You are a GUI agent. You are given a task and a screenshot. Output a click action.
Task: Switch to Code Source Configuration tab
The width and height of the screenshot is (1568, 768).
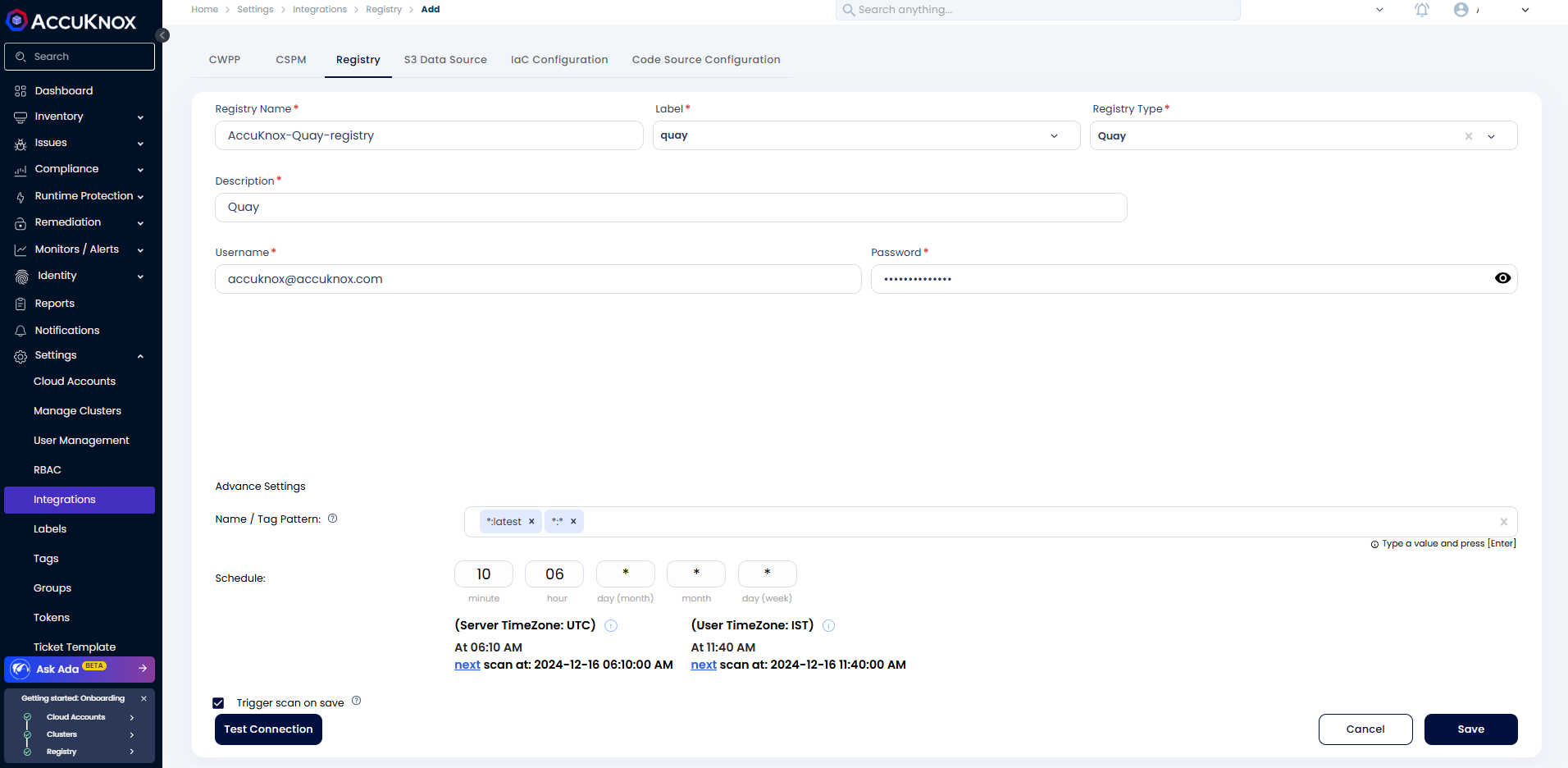[x=706, y=60]
